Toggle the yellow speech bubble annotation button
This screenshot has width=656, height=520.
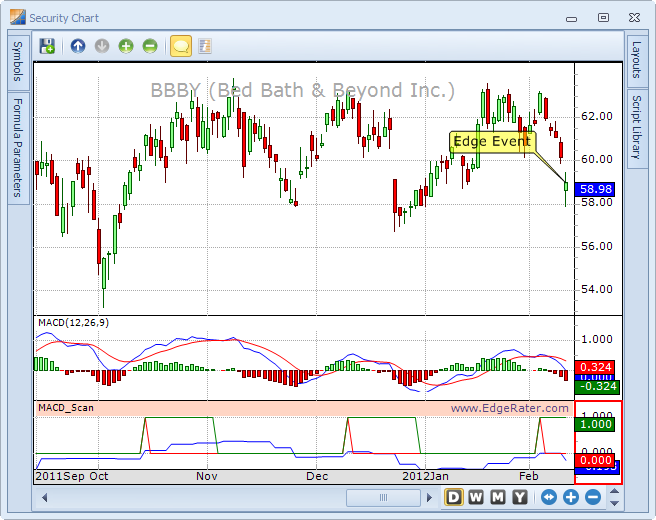pos(181,46)
